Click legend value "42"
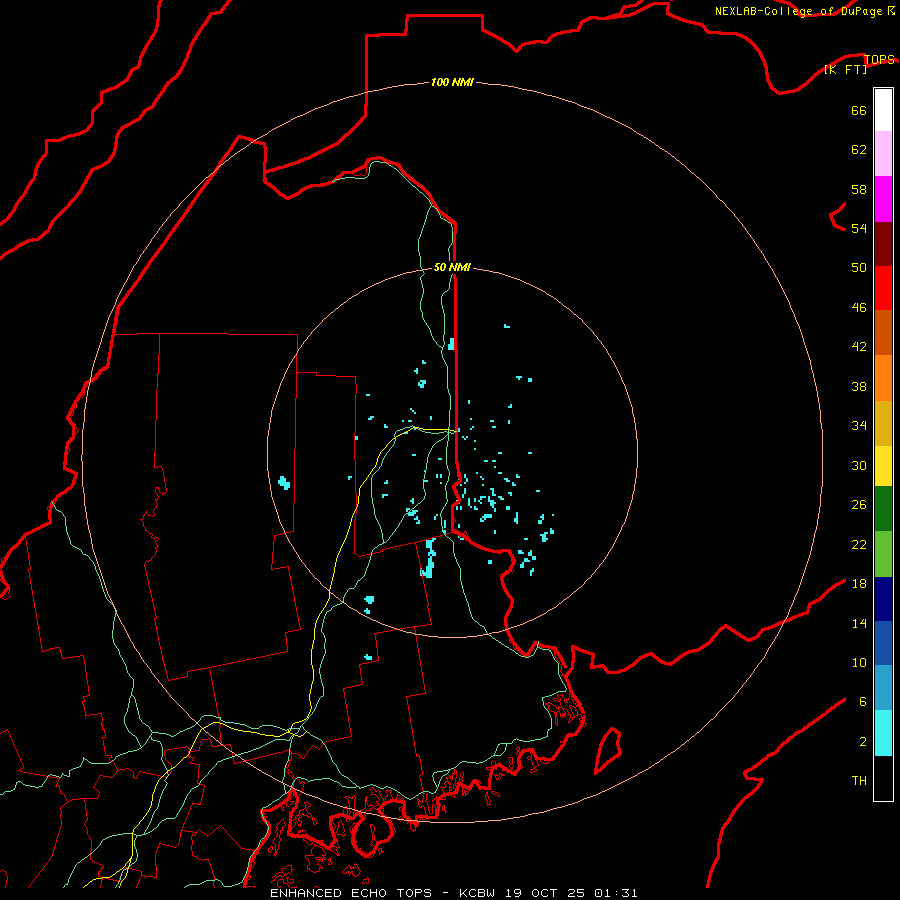This screenshot has height=900, width=900. (x=859, y=347)
